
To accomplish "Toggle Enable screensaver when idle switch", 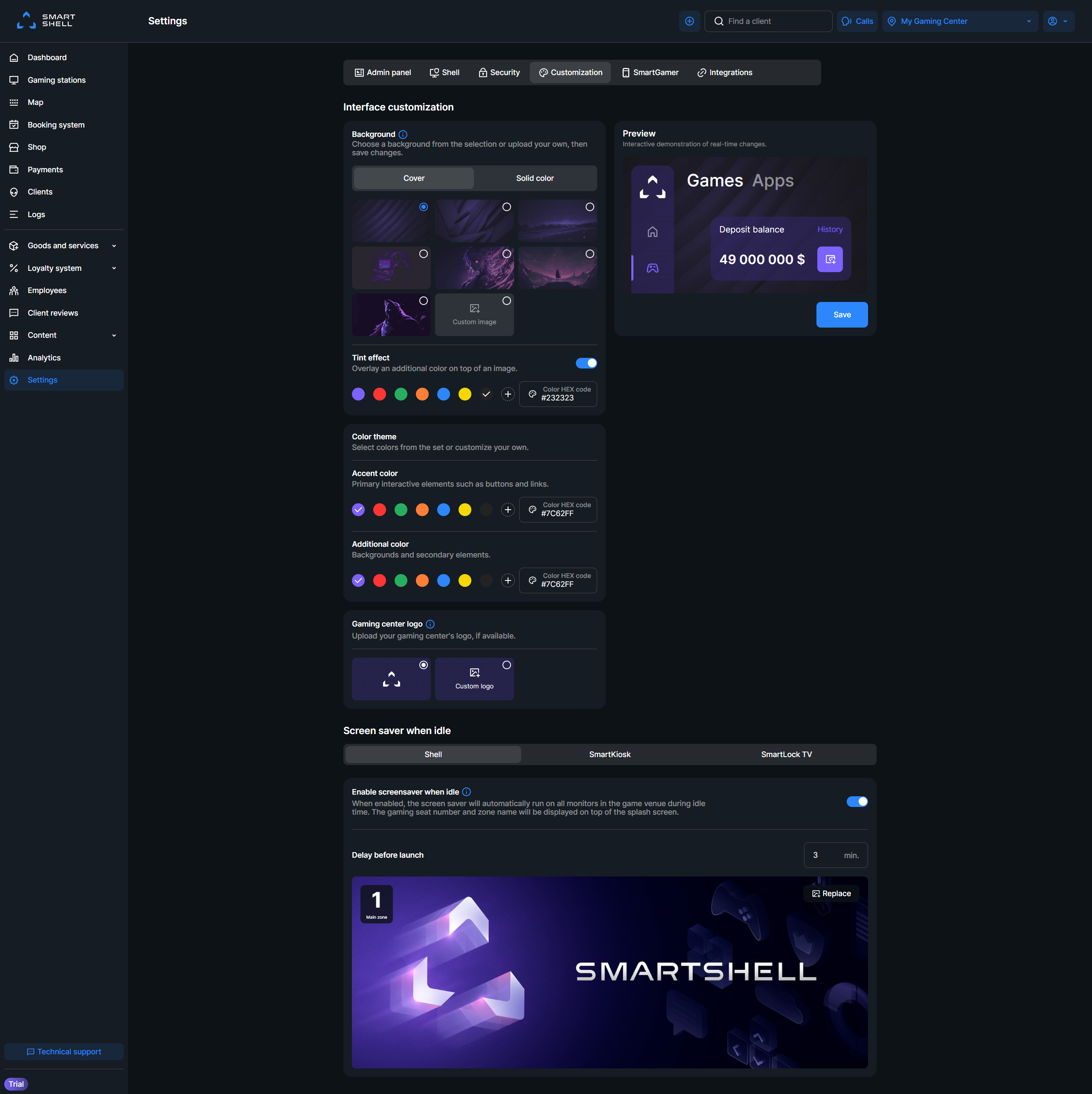I will (x=857, y=801).
